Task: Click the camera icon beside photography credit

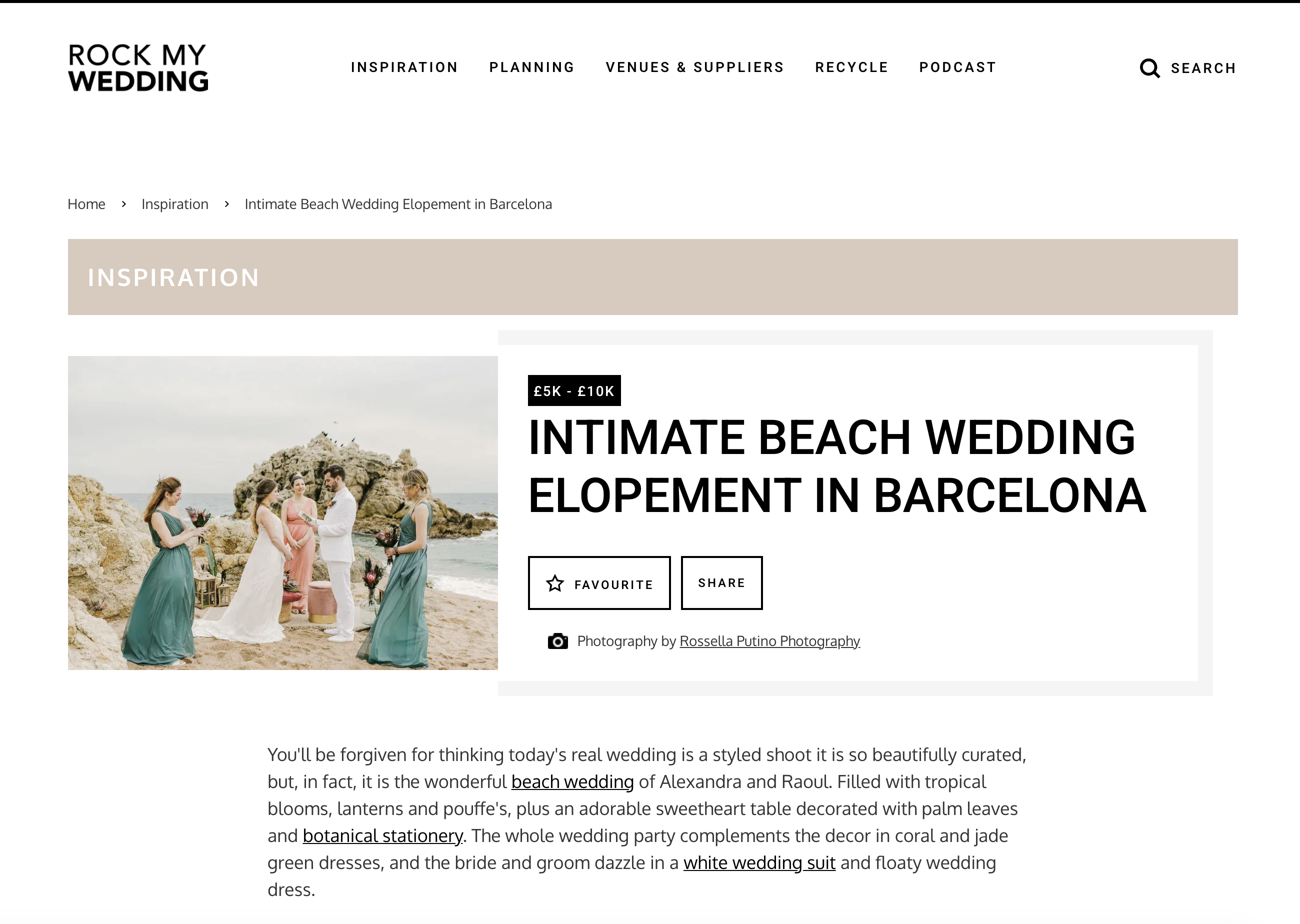Action: [x=557, y=641]
